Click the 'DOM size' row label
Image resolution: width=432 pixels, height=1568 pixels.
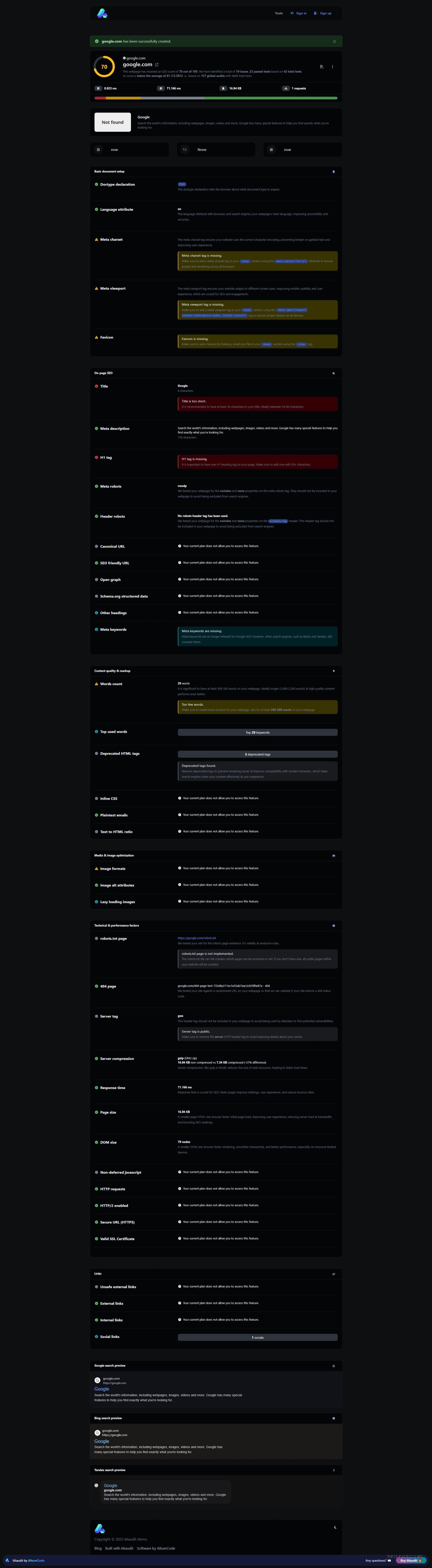tap(108, 1142)
